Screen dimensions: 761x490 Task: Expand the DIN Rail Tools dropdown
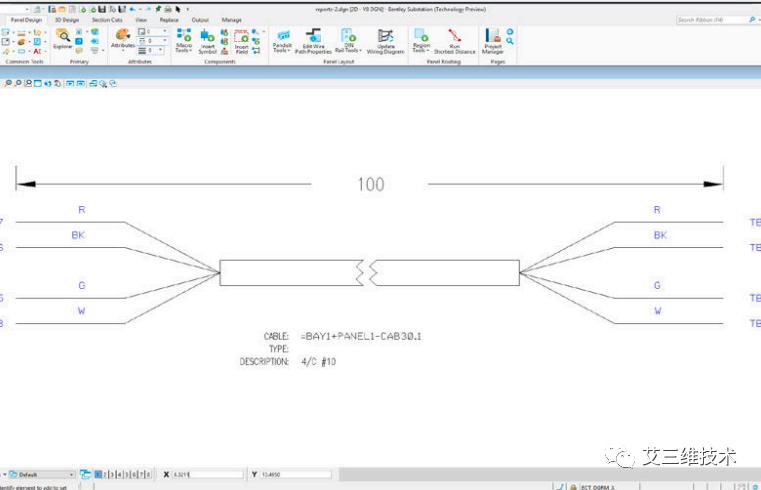tap(348, 41)
